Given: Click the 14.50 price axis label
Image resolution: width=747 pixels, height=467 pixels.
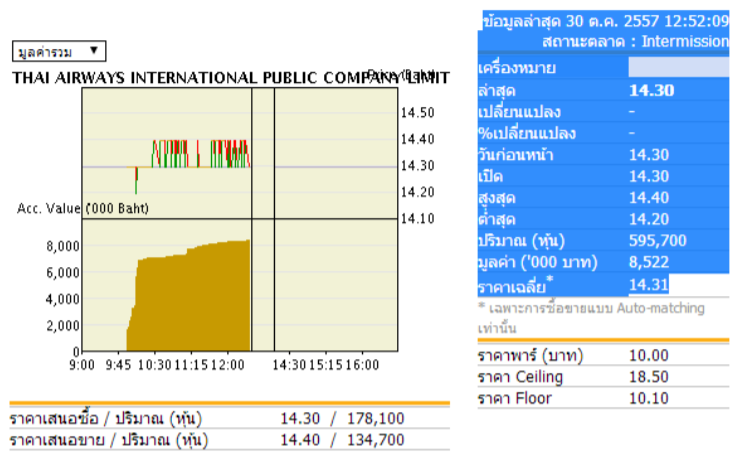Looking at the screenshot, I should (x=417, y=113).
